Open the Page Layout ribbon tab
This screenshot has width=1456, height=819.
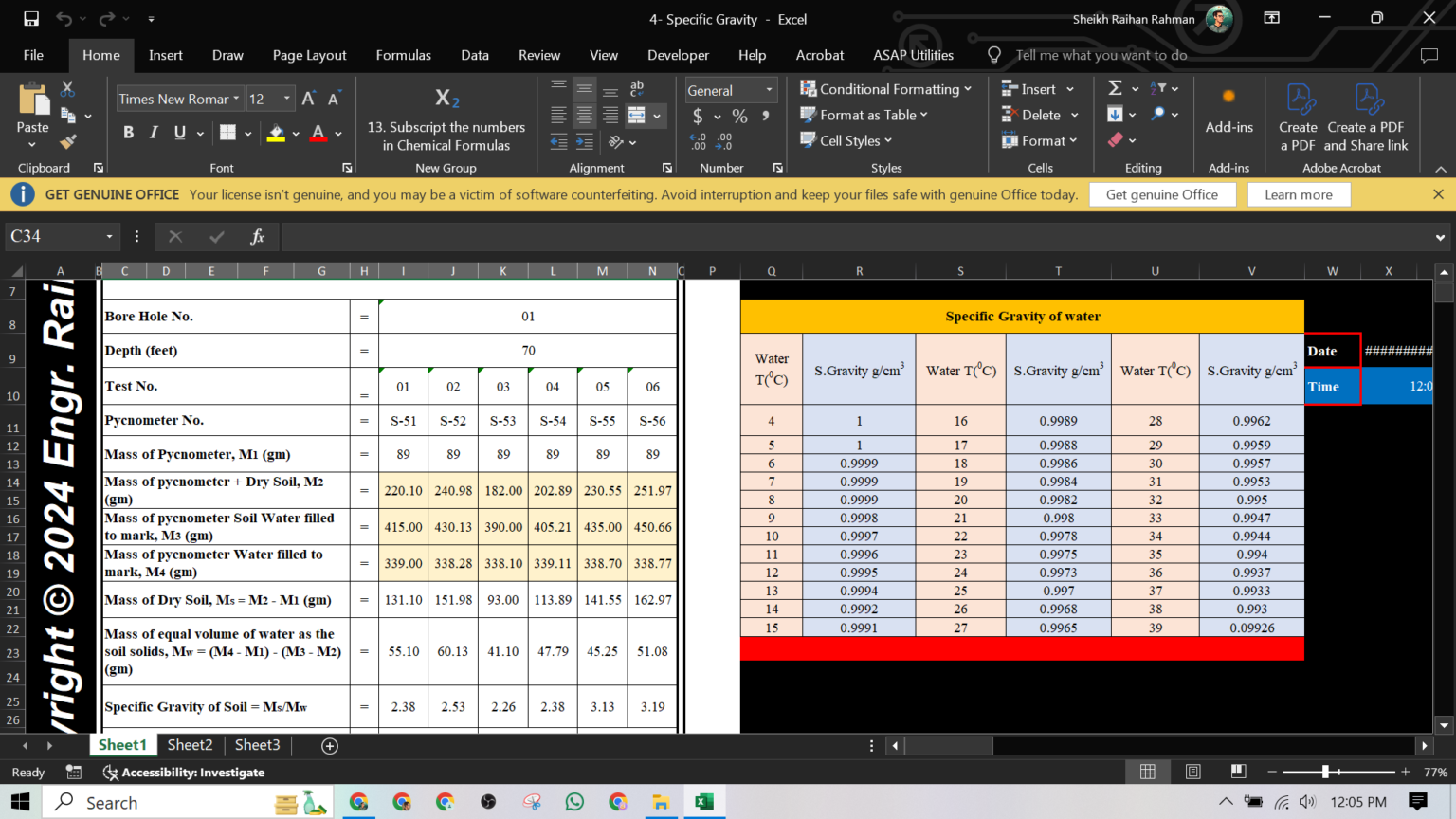click(x=309, y=56)
